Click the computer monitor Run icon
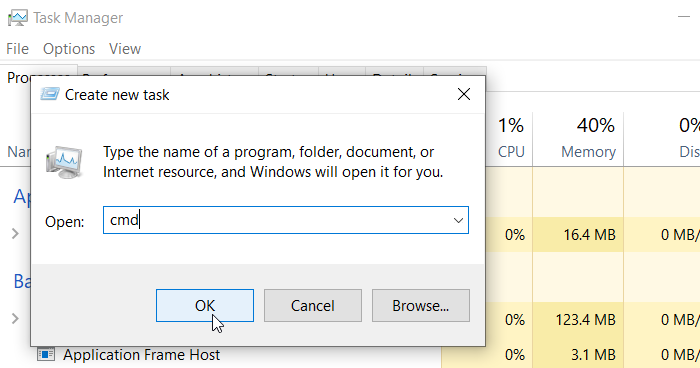 (x=64, y=163)
